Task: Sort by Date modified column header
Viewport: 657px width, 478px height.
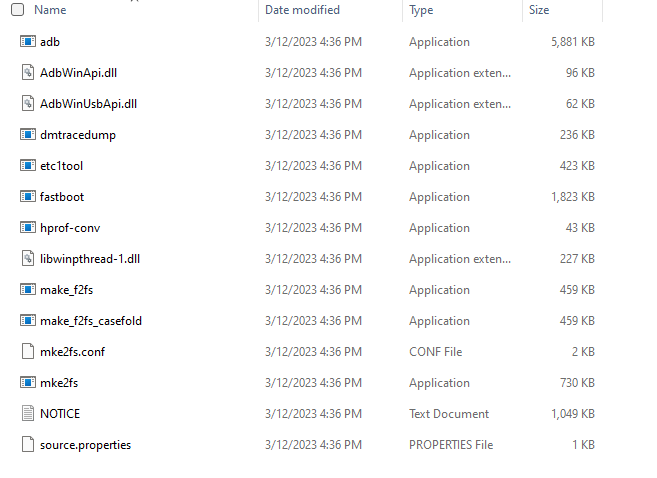Action: coord(302,10)
